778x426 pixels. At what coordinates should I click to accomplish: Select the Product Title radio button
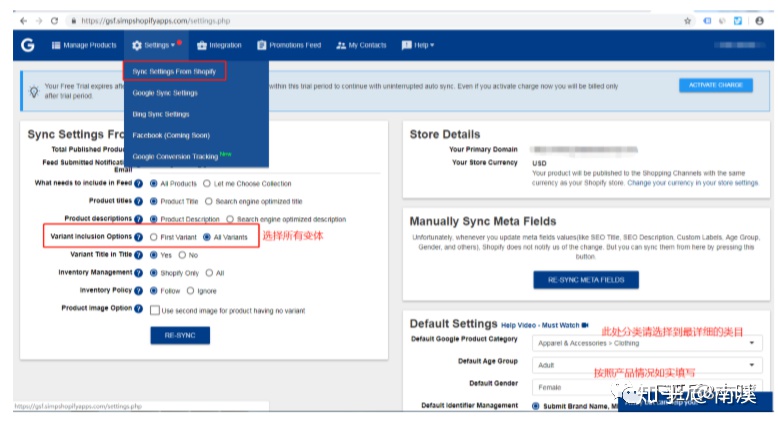[153, 201]
